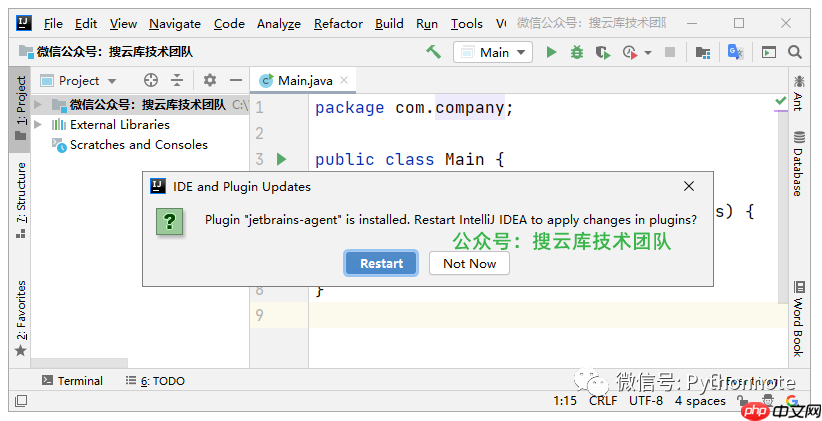Open the Structure tool window
The image size is (822, 421).
20,200
